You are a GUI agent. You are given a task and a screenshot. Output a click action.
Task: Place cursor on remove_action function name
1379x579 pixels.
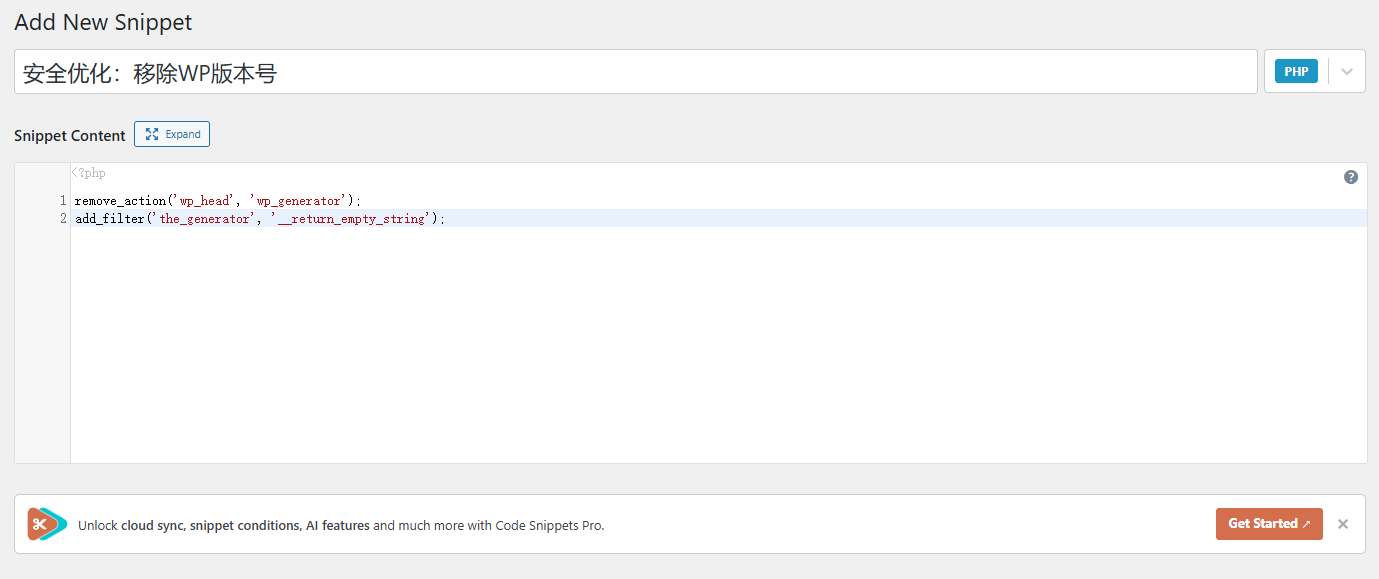click(120, 201)
